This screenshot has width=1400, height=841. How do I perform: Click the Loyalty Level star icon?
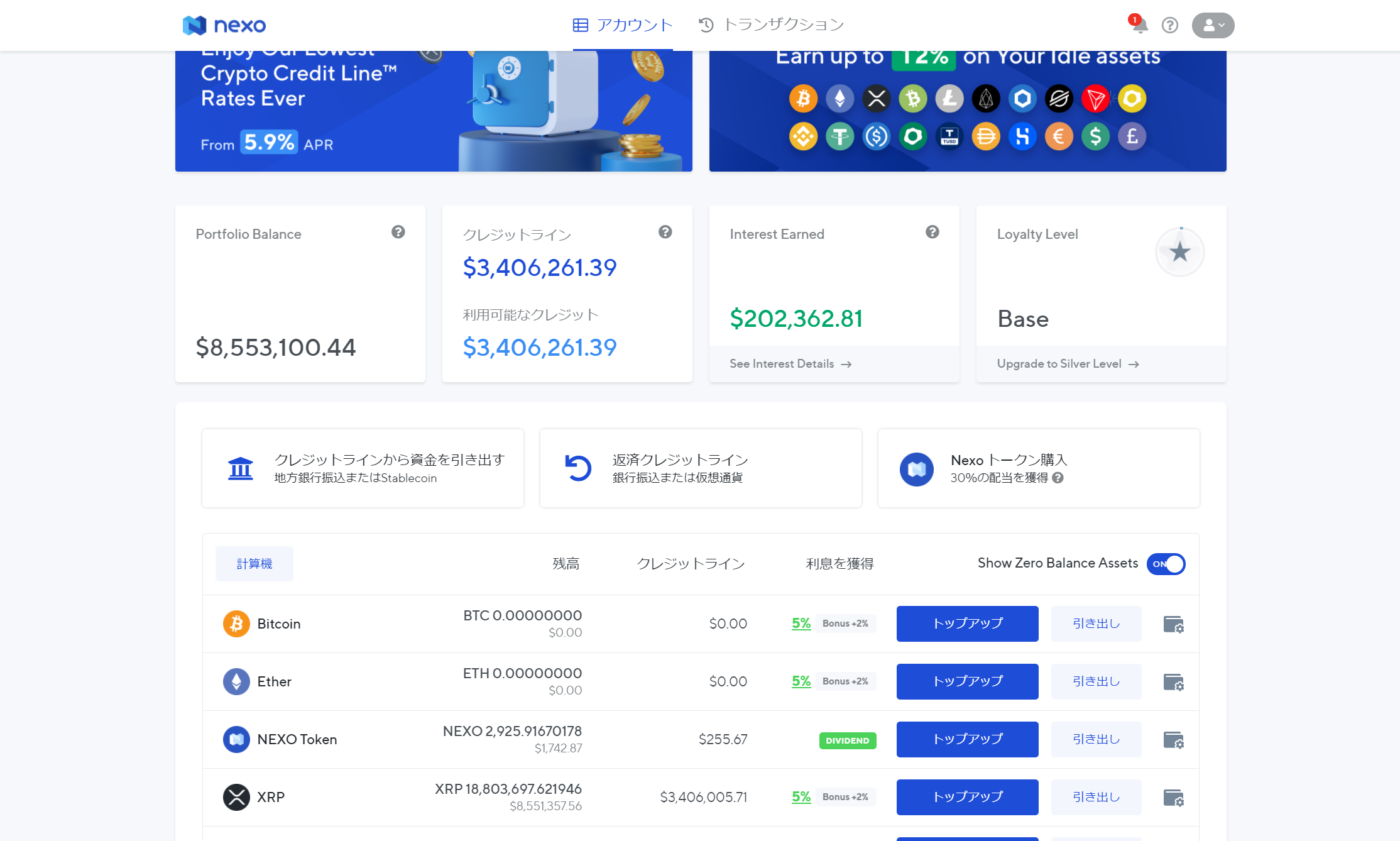click(x=1179, y=252)
